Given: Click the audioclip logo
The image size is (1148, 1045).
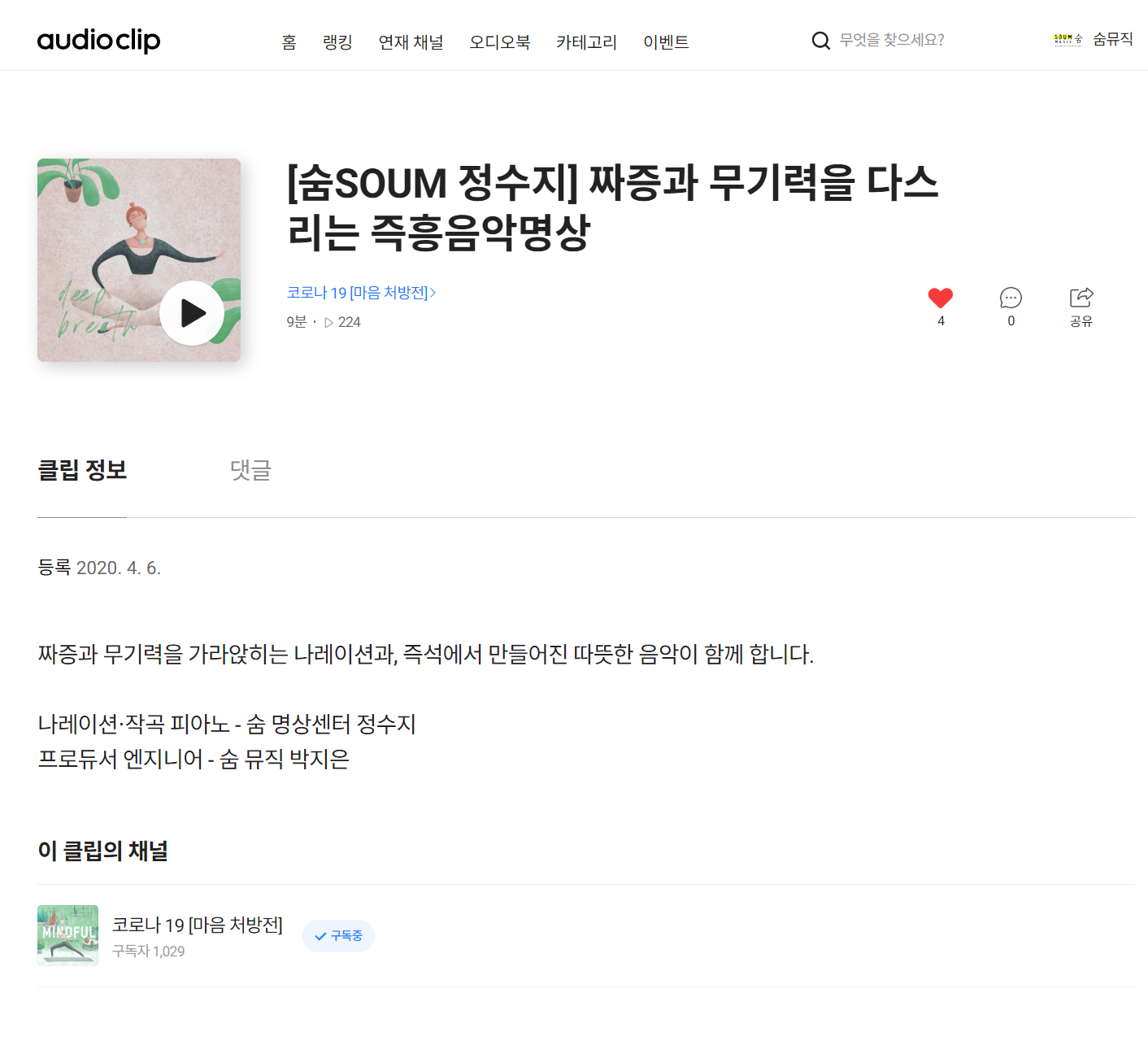Looking at the screenshot, I should [x=99, y=40].
